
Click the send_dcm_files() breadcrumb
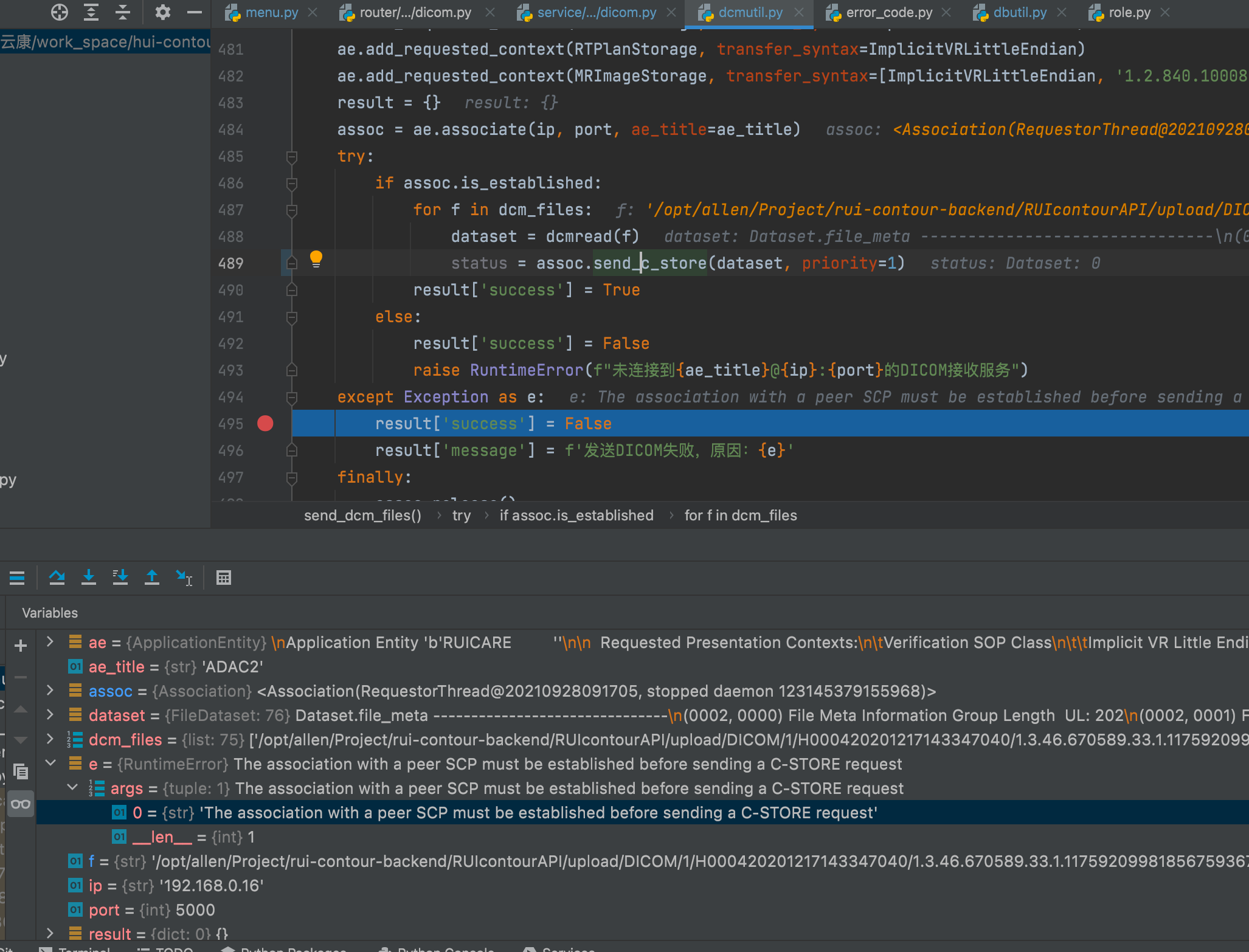click(x=362, y=515)
